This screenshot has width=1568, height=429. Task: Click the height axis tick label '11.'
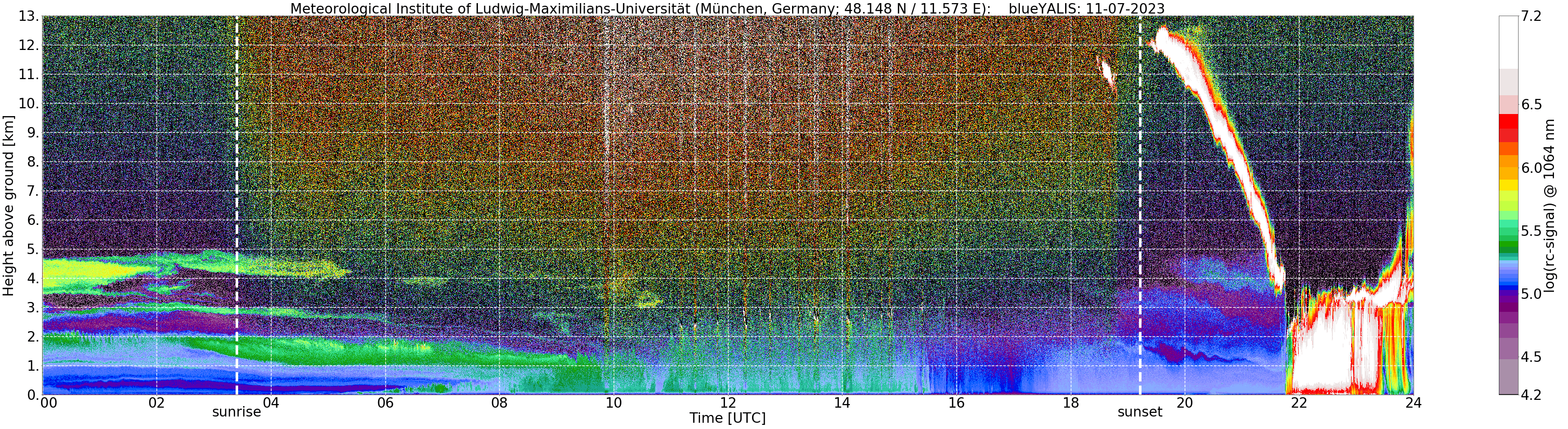[x=29, y=75]
